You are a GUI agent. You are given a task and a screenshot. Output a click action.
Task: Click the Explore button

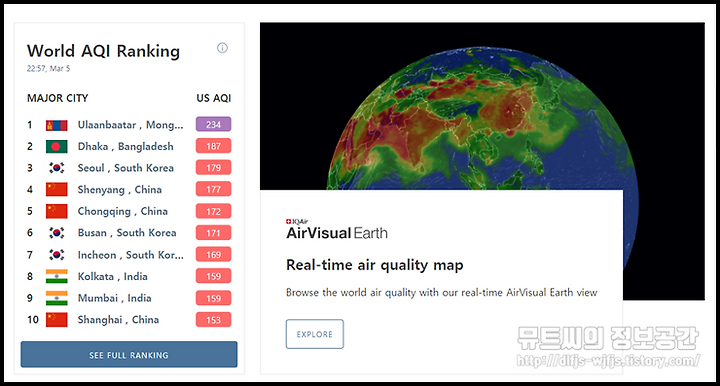tap(315, 334)
